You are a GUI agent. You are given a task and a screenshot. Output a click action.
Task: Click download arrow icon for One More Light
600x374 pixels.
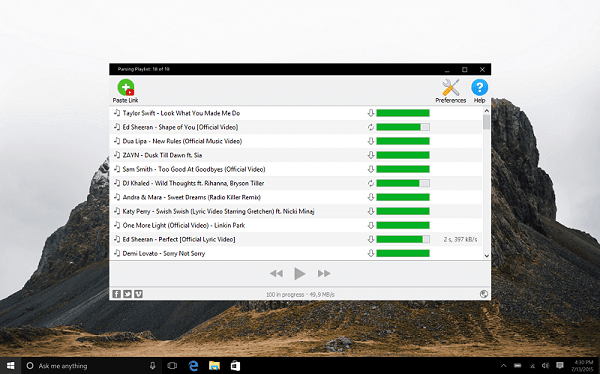370,225
